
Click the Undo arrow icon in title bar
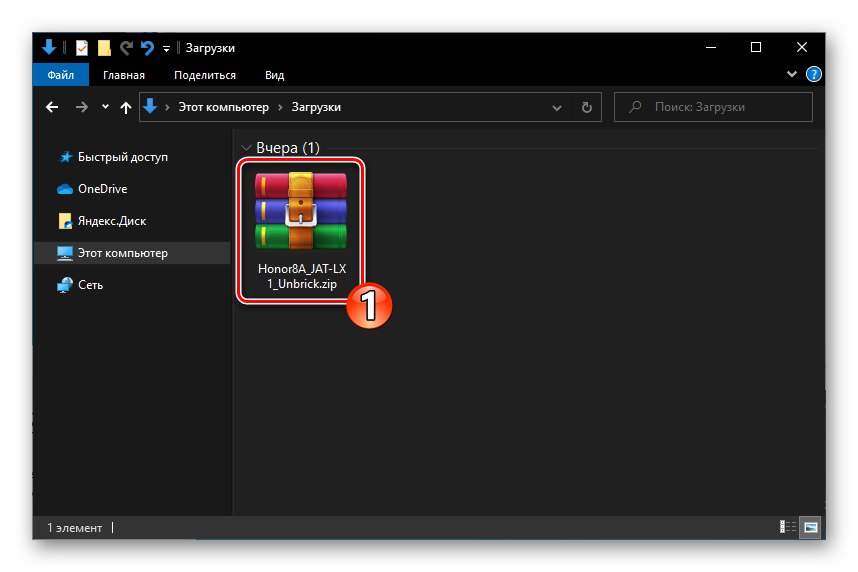[x=147, y=48]
